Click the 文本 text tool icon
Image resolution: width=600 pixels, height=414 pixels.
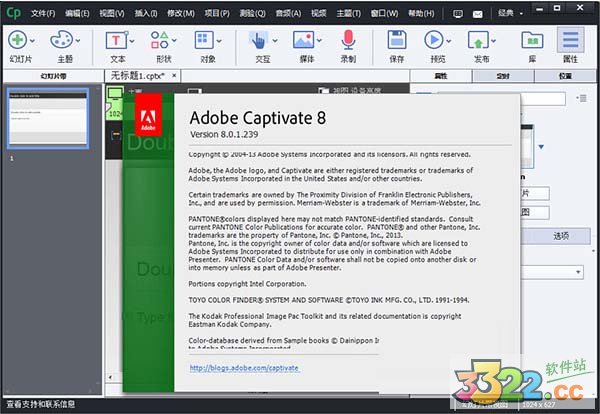(116, 40)
